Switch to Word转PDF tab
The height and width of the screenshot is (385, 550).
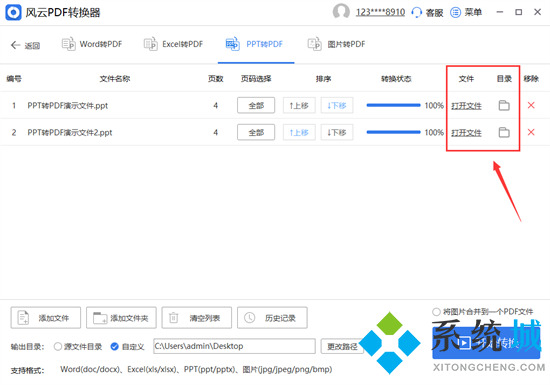92,44
